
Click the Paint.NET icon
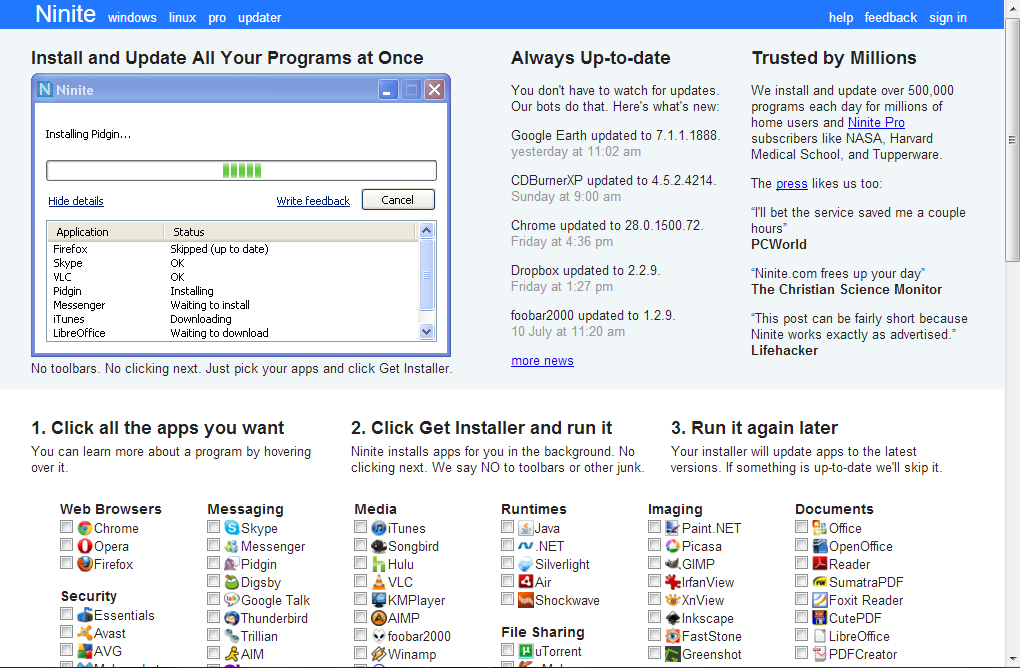tap(673, 528)
